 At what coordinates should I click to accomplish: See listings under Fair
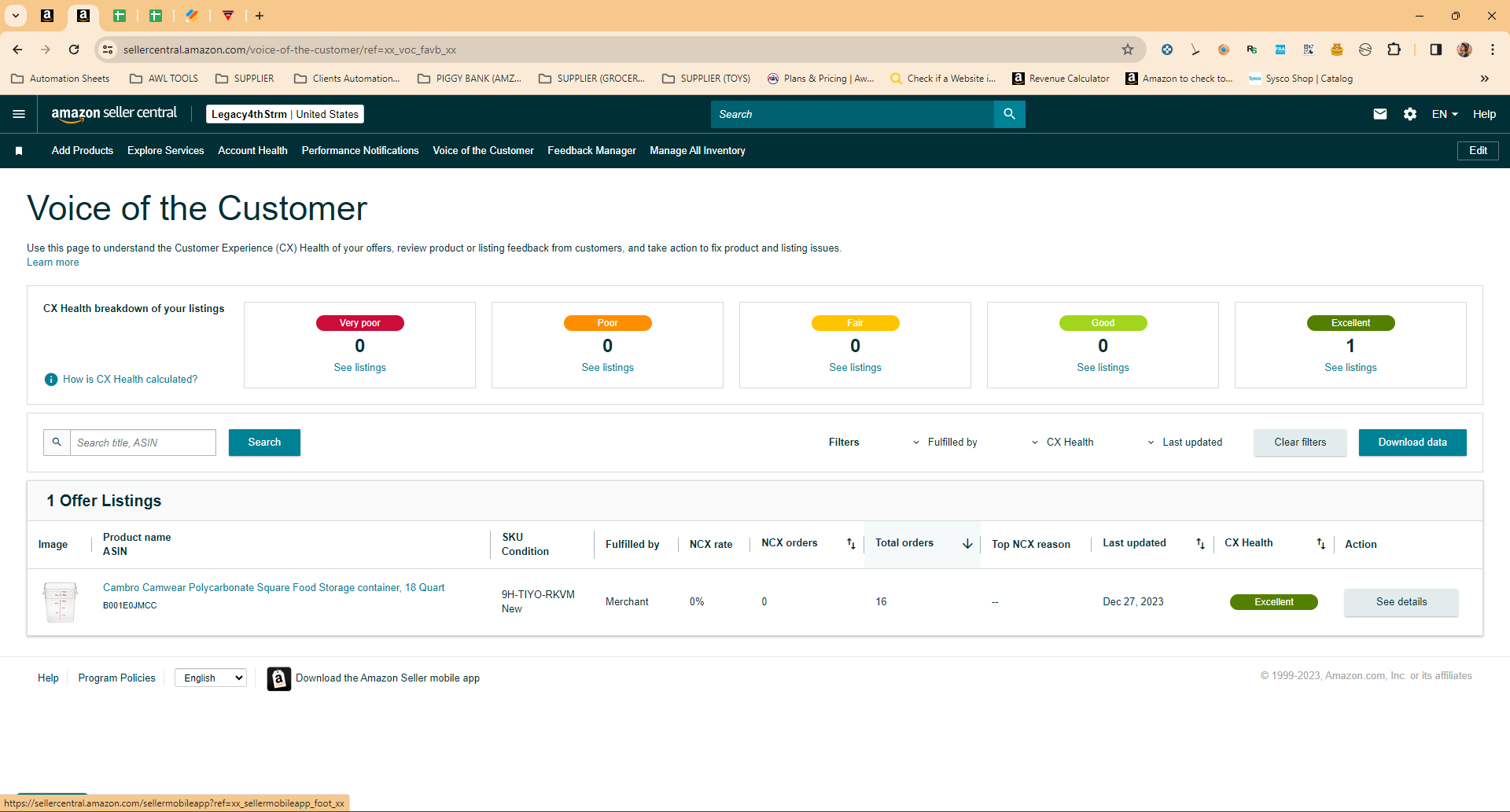(x=856, y=368)
